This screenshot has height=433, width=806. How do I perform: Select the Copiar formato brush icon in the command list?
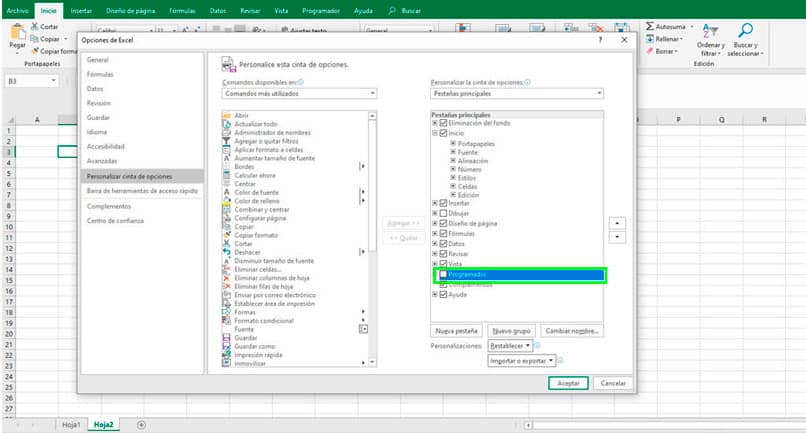pos(226,235)
